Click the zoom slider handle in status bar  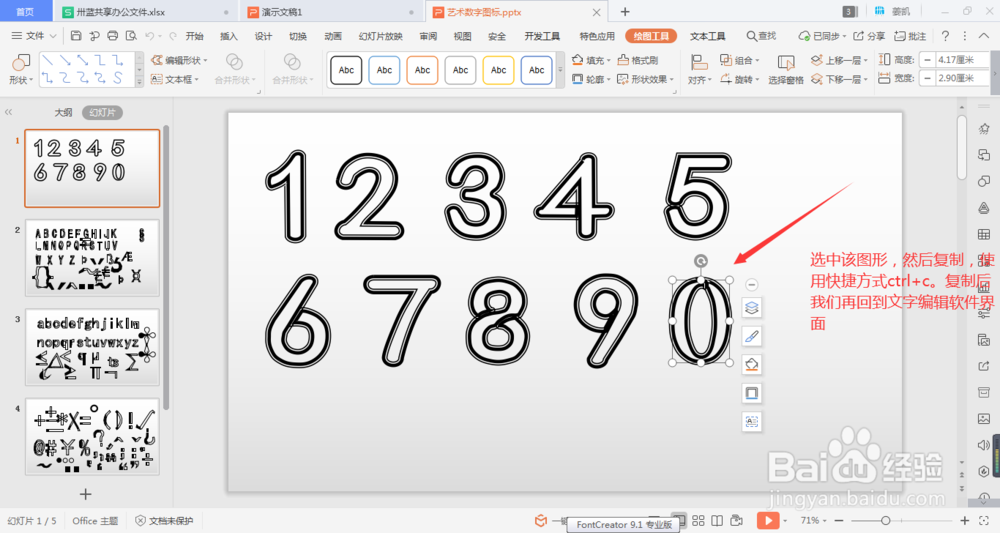point(885,521)
